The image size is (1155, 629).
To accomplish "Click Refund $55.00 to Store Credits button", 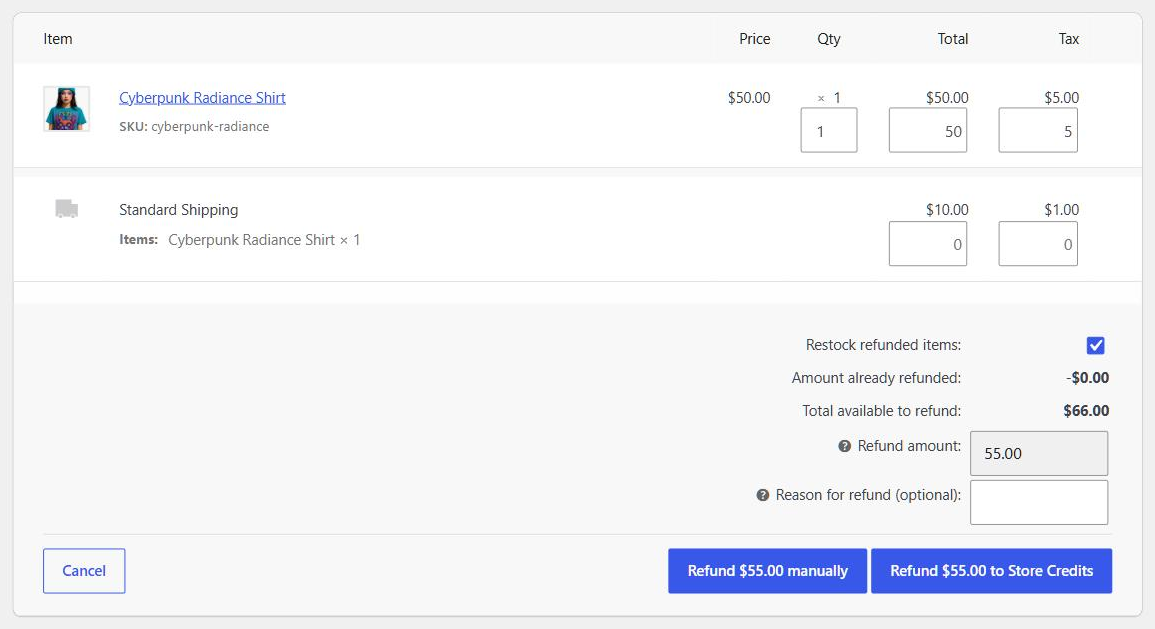I will pos(991,571).
